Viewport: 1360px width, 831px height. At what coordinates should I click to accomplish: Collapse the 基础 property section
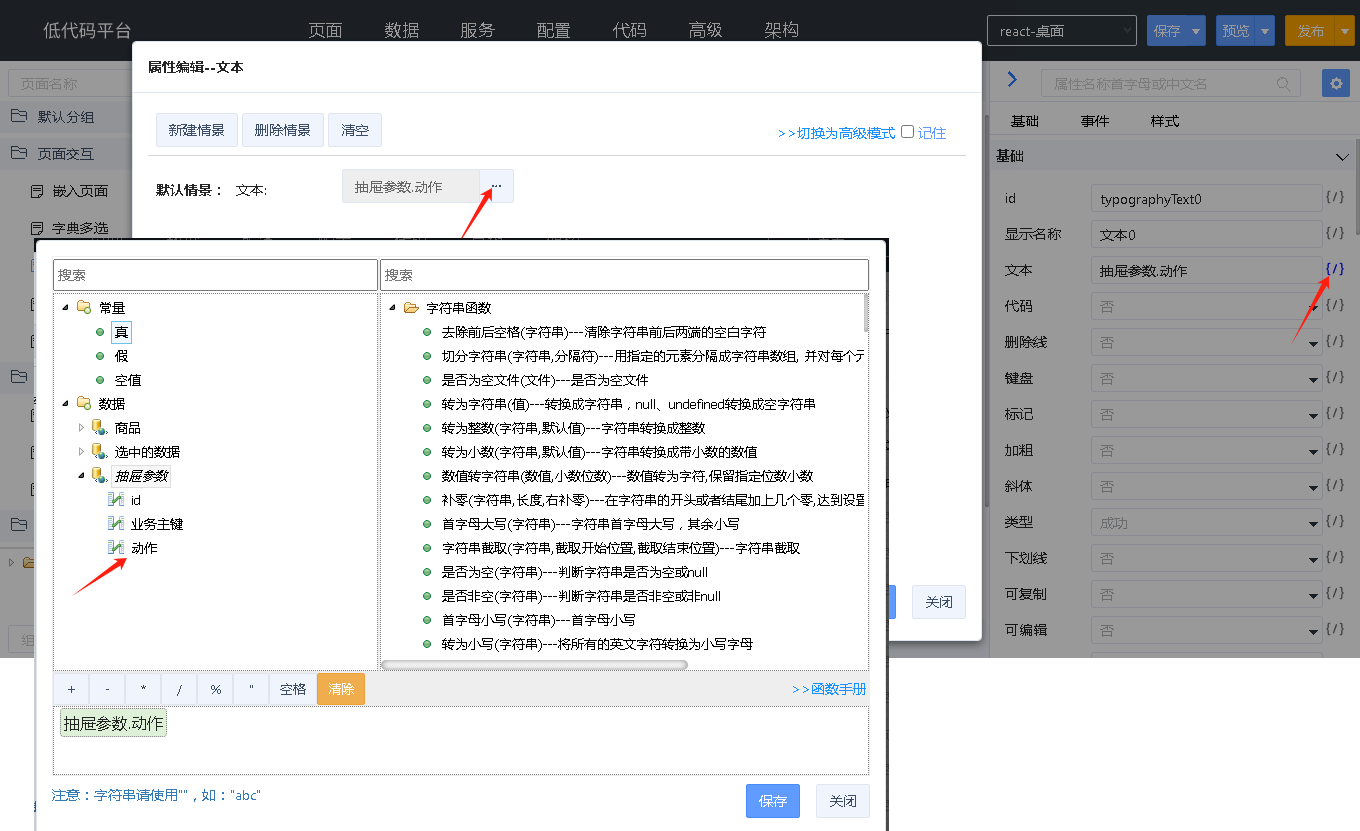pos(1342,157)
